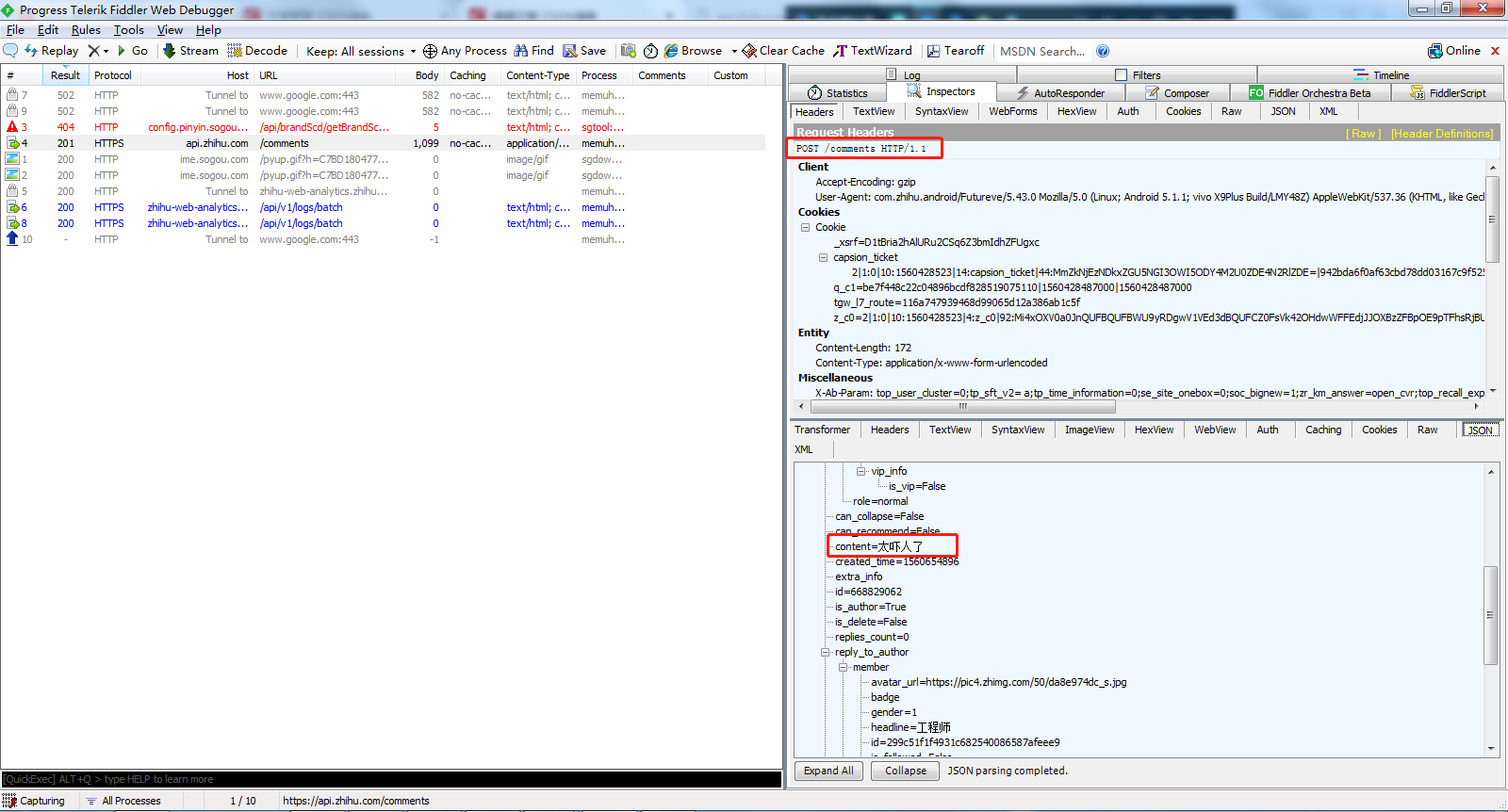1508x812 pixels.
Task: Switch to the Statistics tab
Action: [x=838, y=93]
